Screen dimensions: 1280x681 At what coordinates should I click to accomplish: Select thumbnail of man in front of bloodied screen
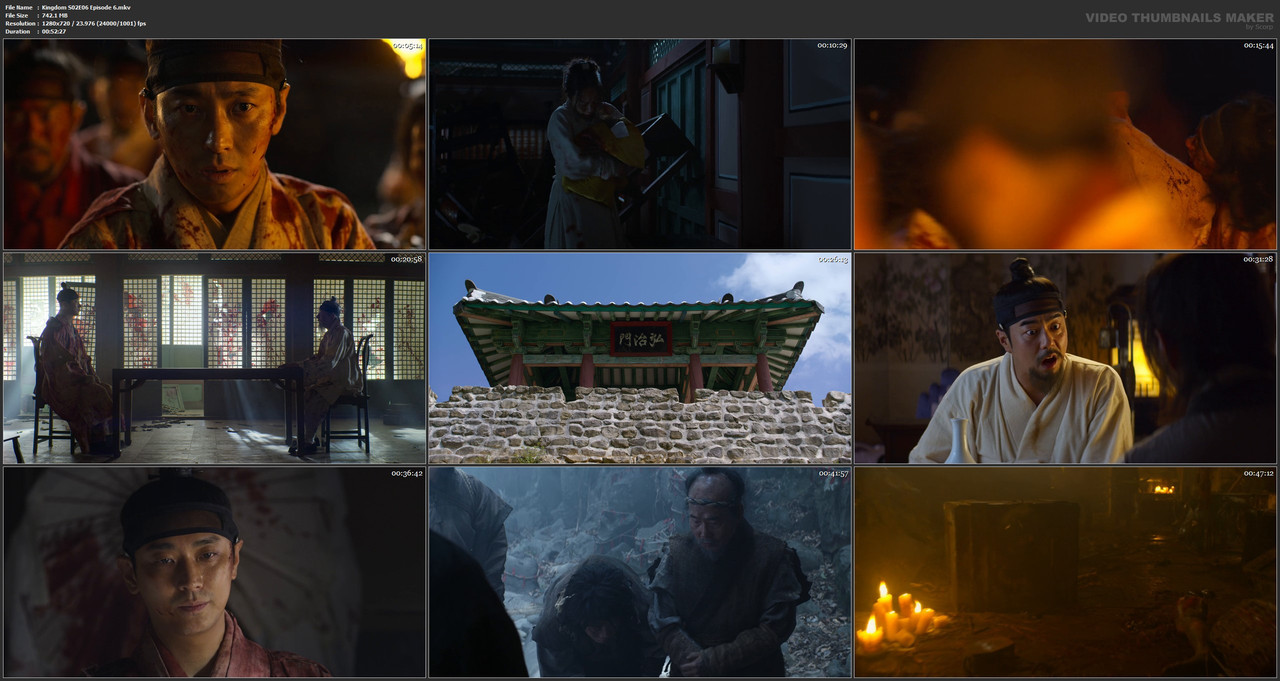214,572
